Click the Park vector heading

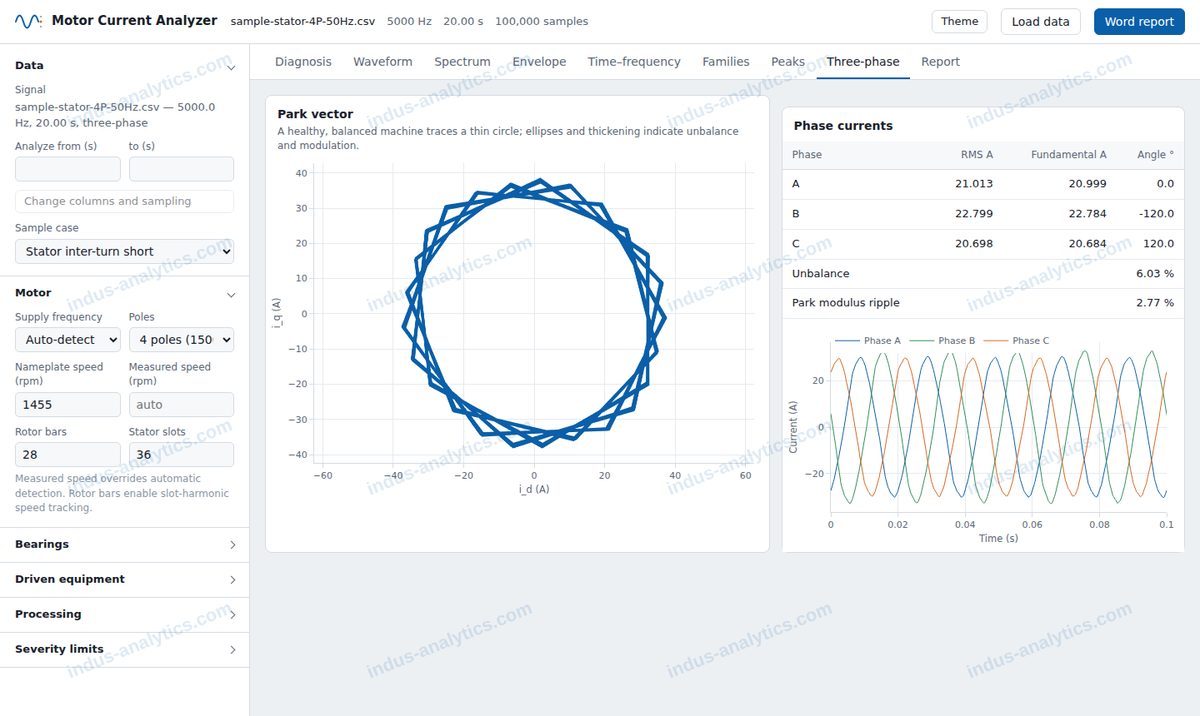pyautogui.click(x=315, y=114)
